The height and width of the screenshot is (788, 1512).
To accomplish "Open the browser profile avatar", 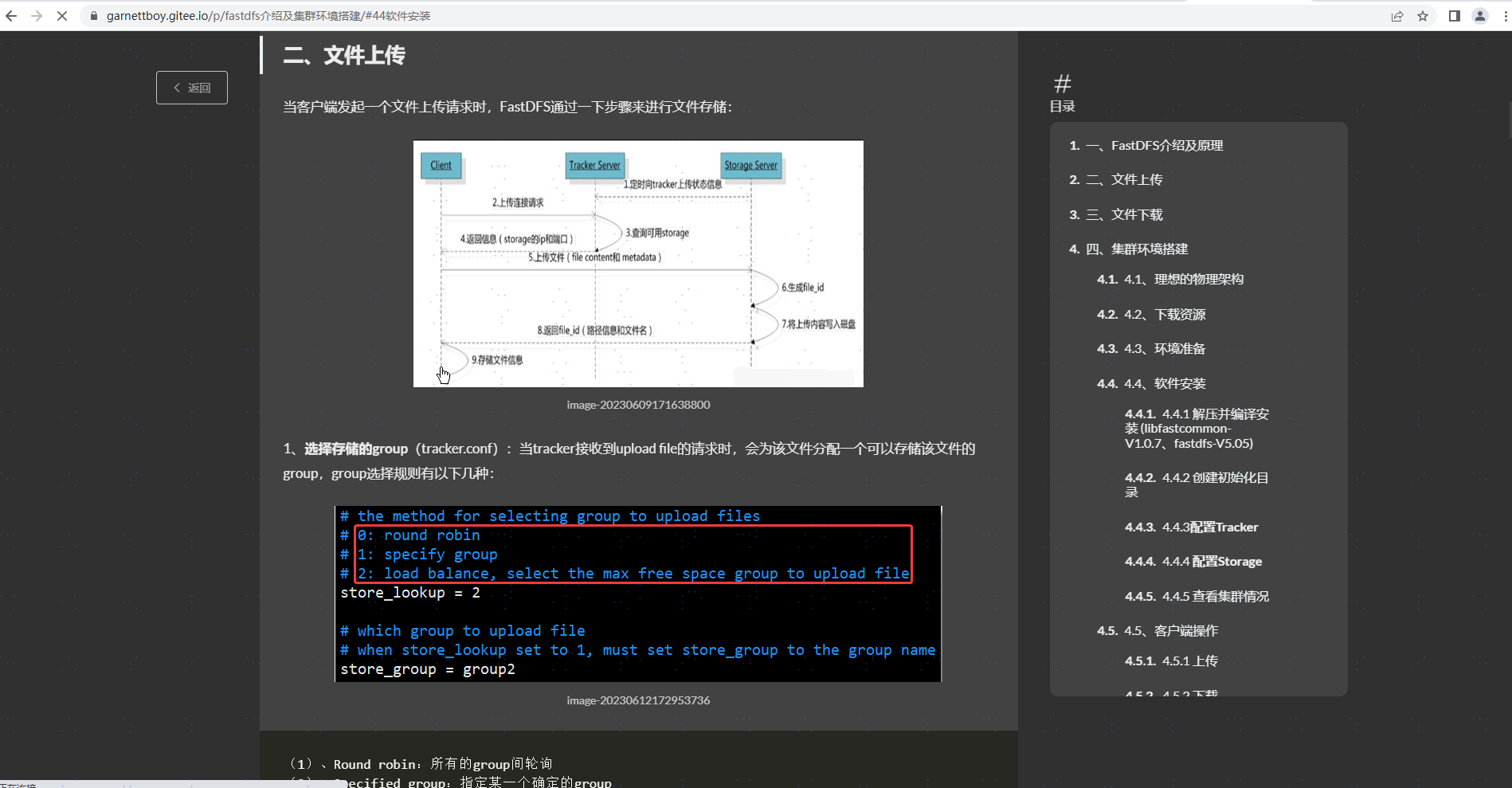I will click(1480, 16).
